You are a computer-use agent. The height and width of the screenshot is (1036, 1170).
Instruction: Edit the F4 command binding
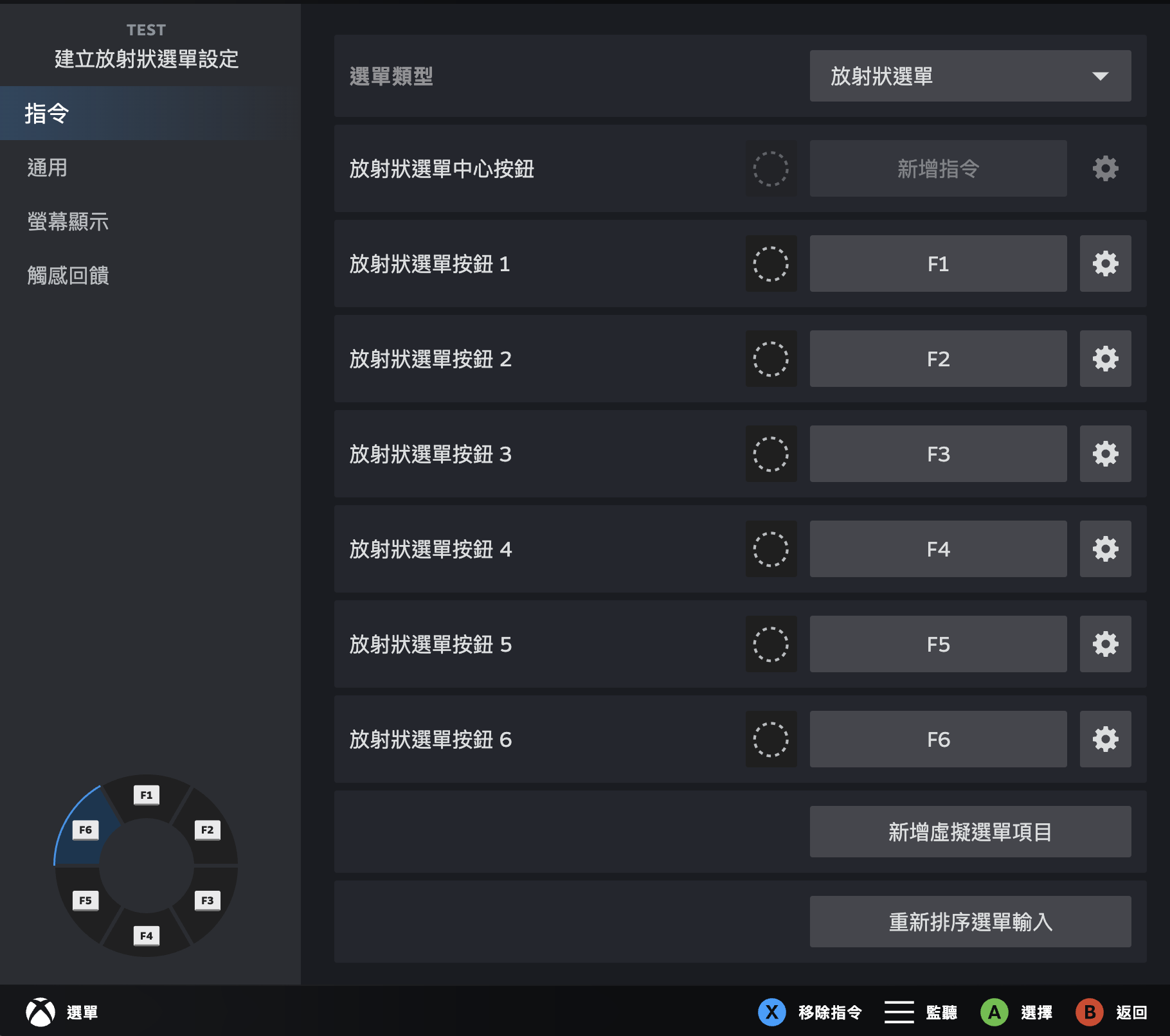point(938,549)
